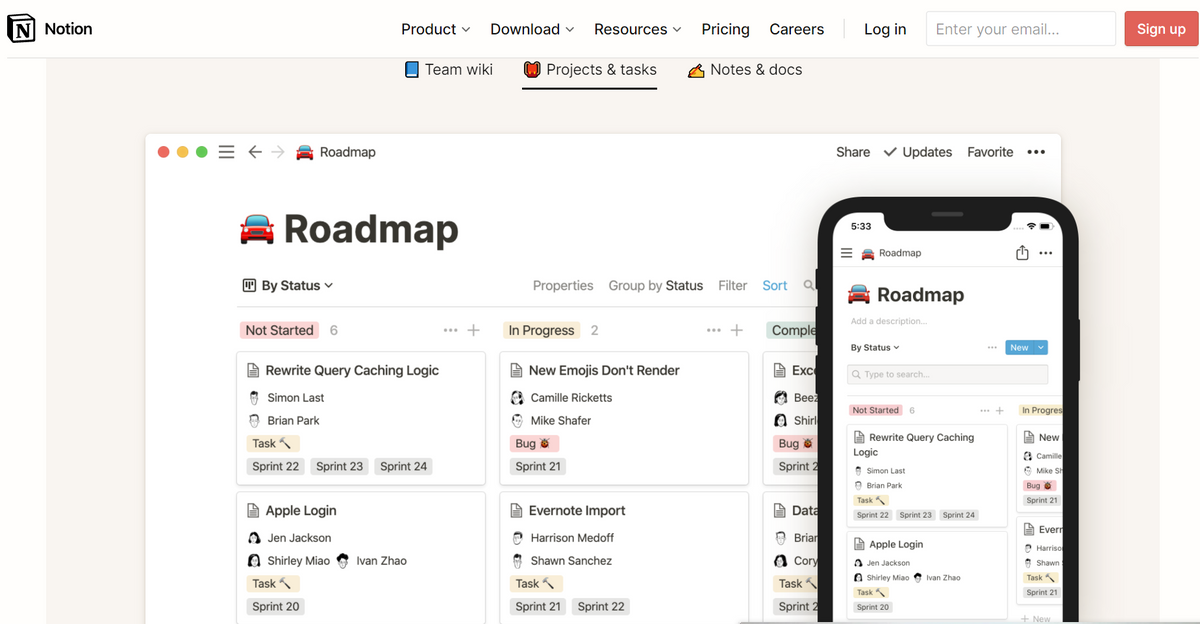Viewport: 1200px width, 624px height.
Task: Click Sprint 20 tag on Apple Login card
Action: pos(276,606)
